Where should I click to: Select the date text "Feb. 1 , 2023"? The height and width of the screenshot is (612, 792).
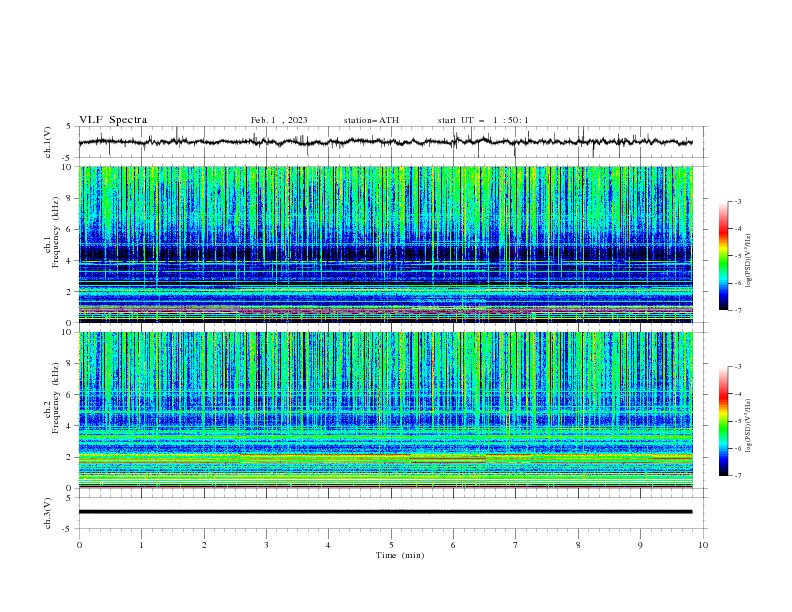[x=279, y=120]
